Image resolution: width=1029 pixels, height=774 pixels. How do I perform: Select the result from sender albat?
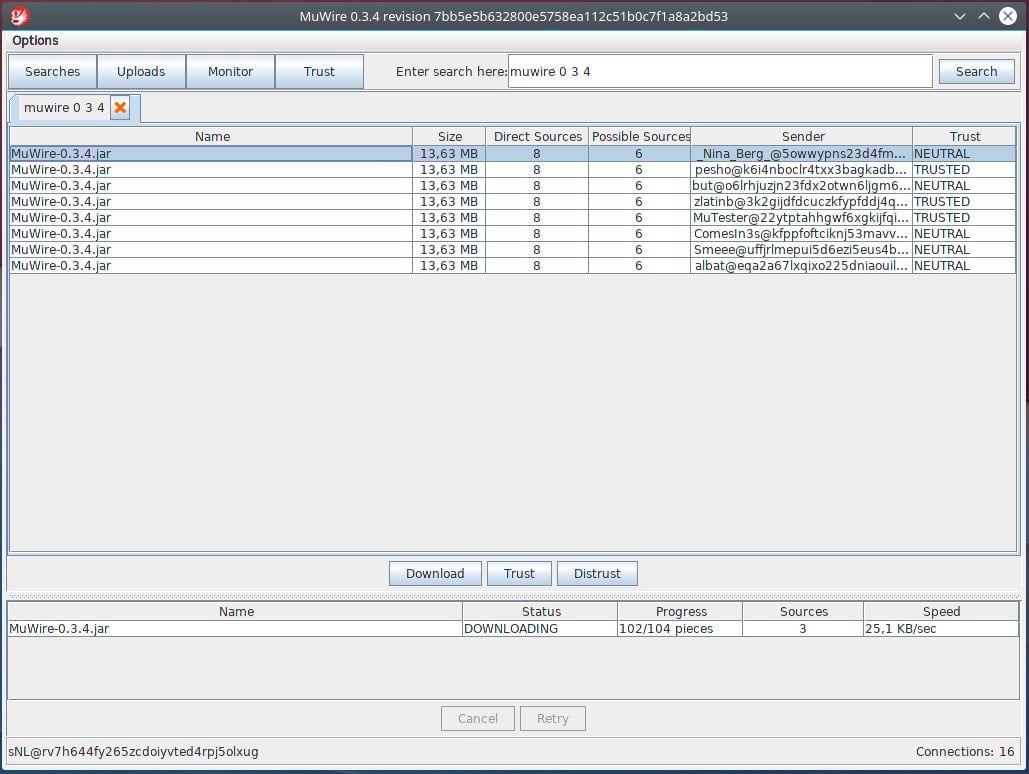point(513,266)
